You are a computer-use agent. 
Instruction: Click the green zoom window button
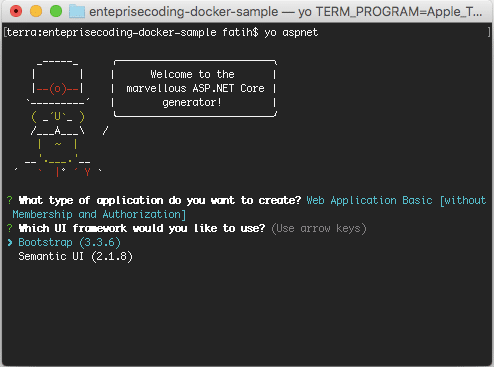pos(56,11)
